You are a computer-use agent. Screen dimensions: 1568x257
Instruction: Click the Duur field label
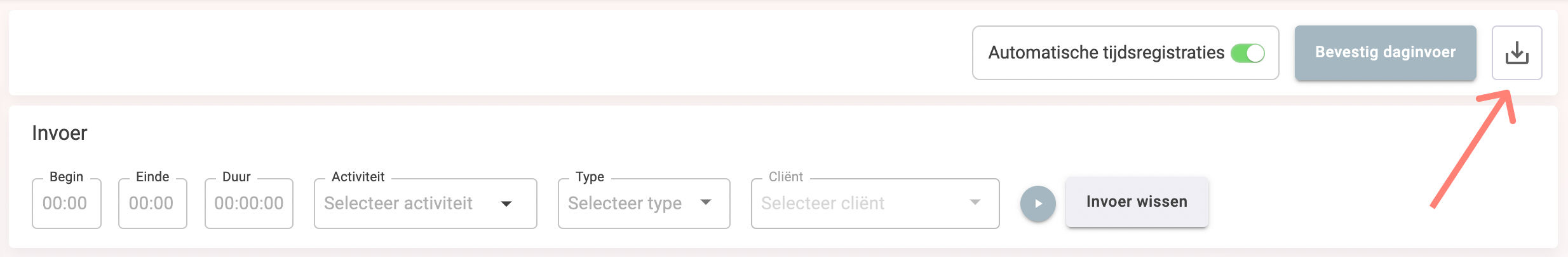pyautogui.click(x=236, y=177)
